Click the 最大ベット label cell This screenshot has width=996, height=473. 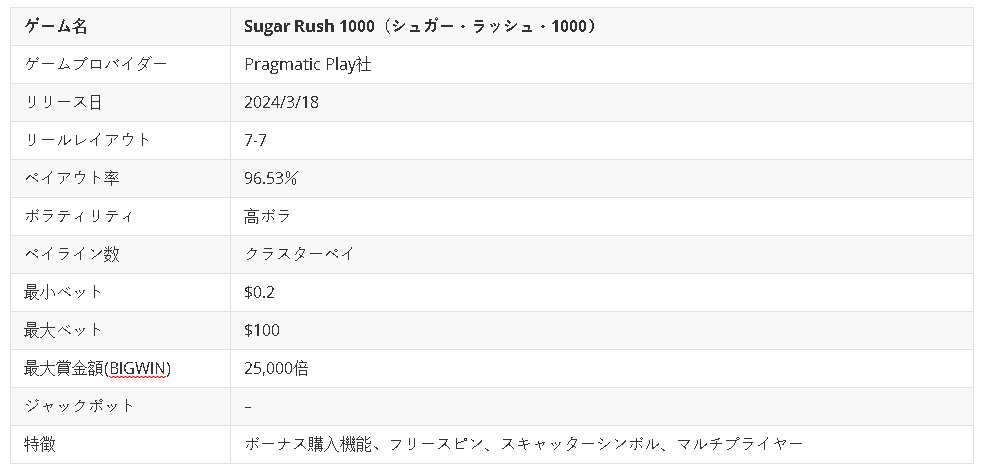(x=63, y=331)
